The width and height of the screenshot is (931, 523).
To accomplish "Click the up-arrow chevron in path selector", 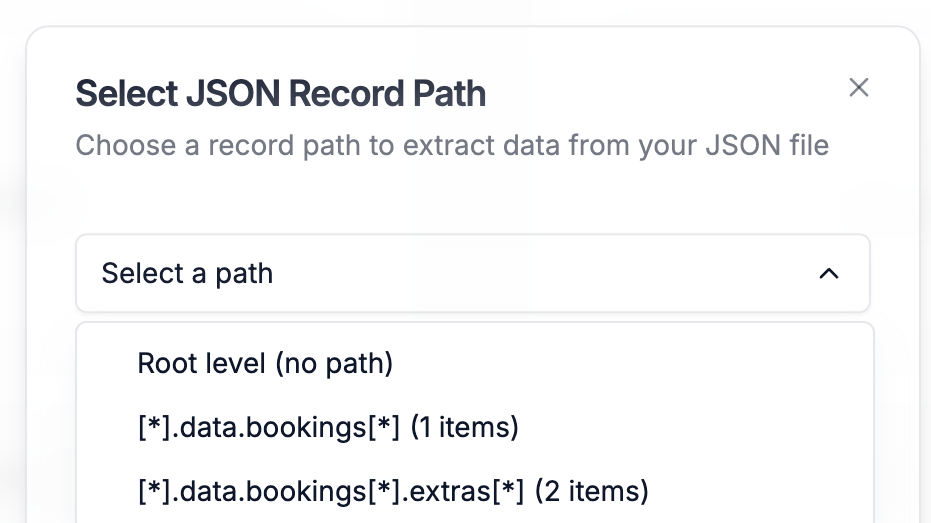I will pyautogui.click(x=828, y=274).
